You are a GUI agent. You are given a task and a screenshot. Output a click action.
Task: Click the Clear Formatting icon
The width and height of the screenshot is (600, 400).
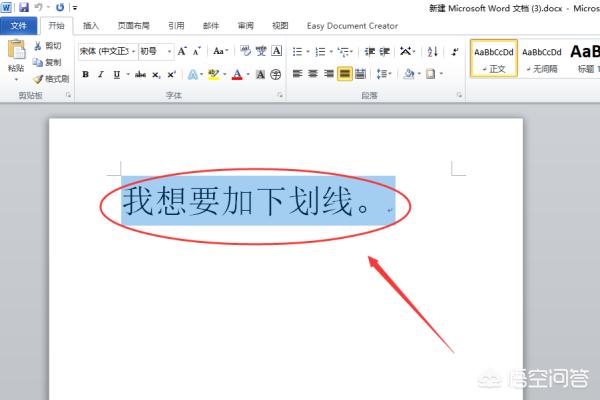click(x=245, y=51)
